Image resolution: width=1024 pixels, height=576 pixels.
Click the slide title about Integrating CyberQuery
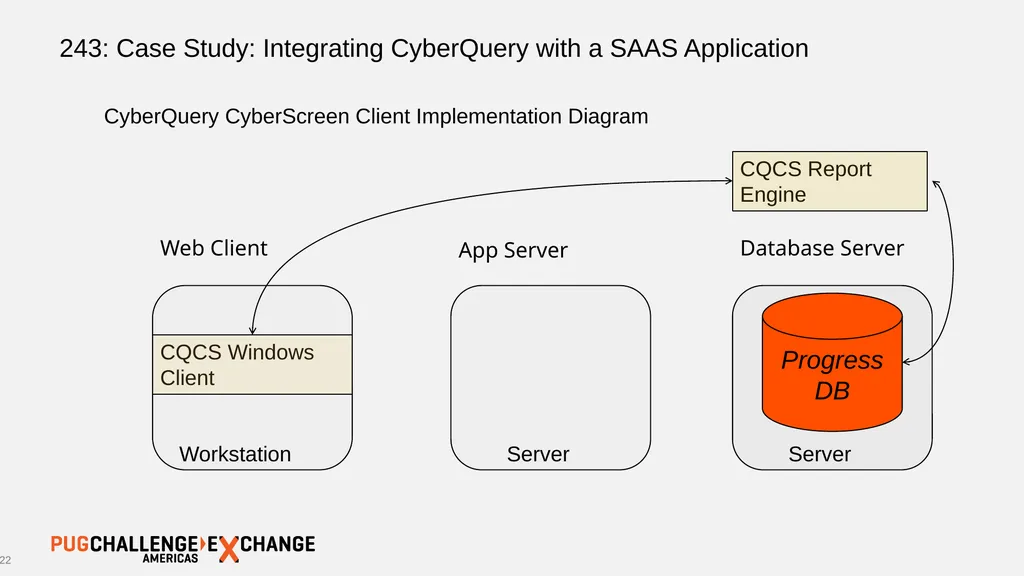(434, 48)
